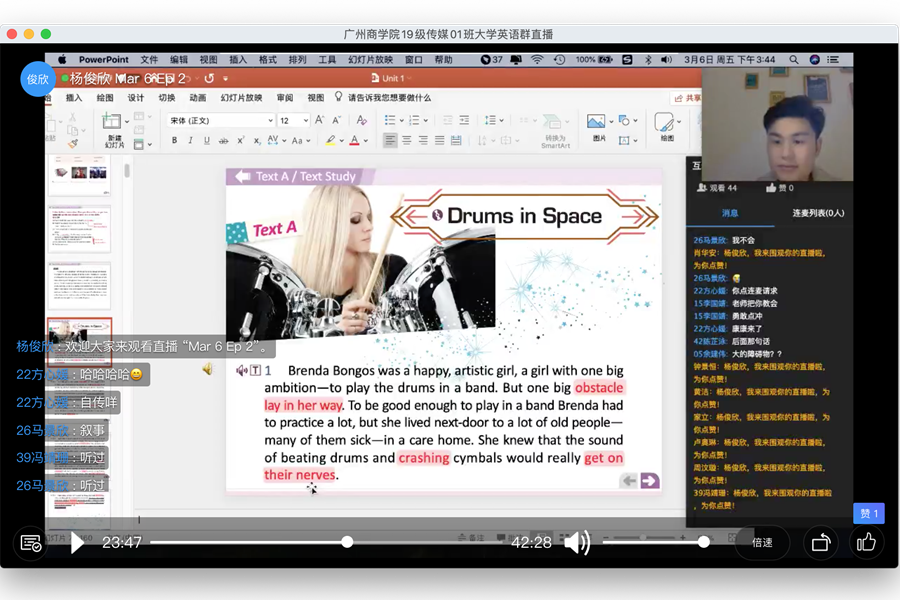
Task: Open the Apple menu
Action: click(62, 60)
